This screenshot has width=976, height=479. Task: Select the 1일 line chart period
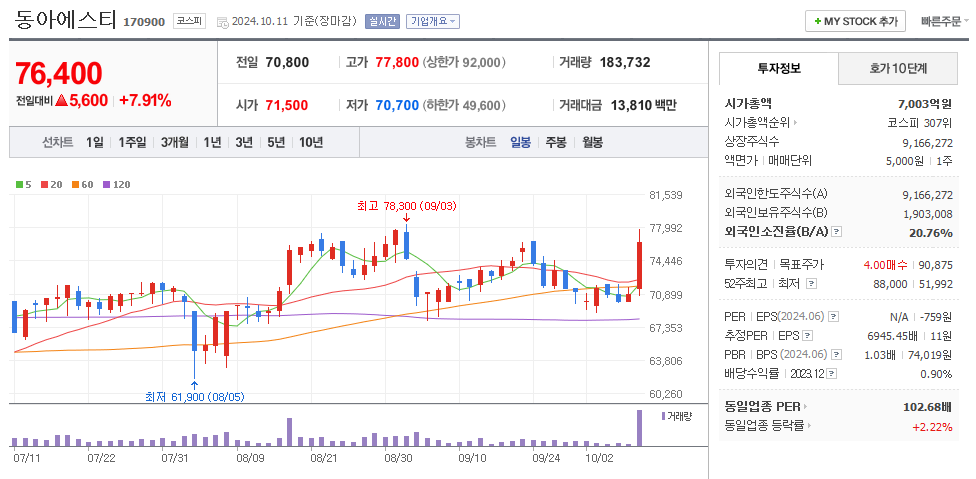click(95, 142)
